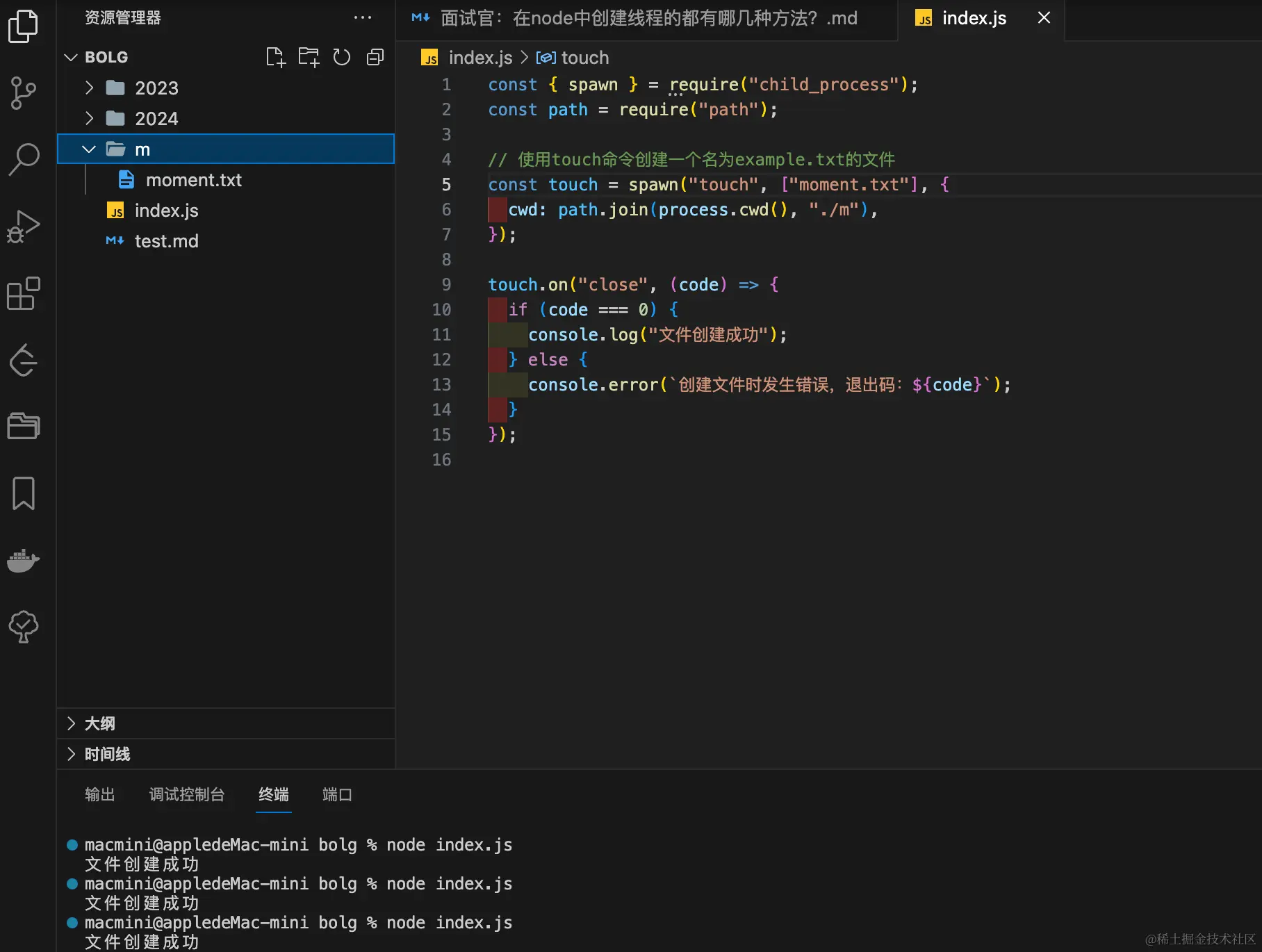Click line number 16 in the gutter
The height and width of the screenshot is (952, 1262).
click(441, 460)
